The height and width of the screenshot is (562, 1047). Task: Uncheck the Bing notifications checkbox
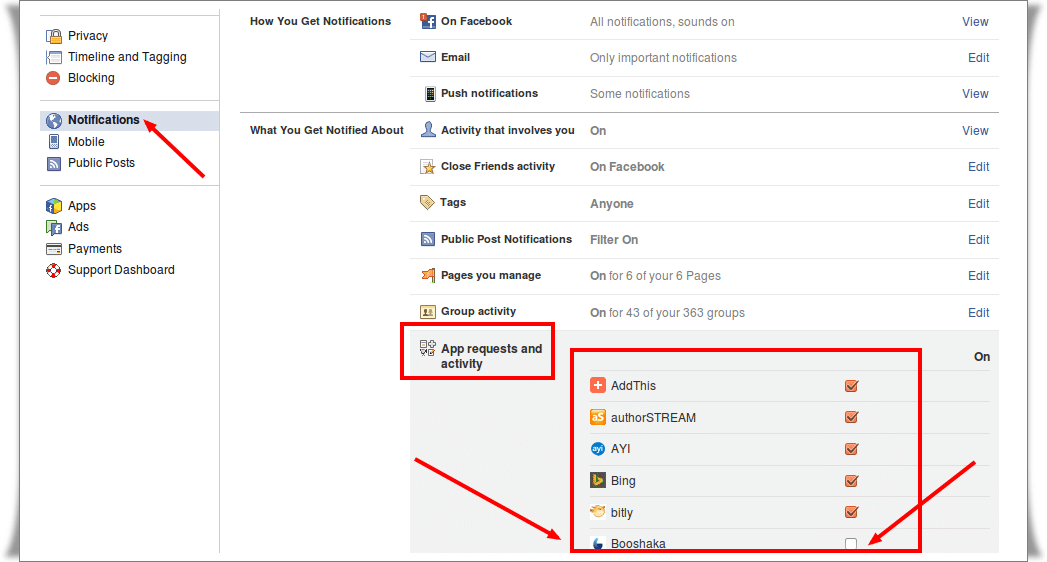tap(851, 481)
